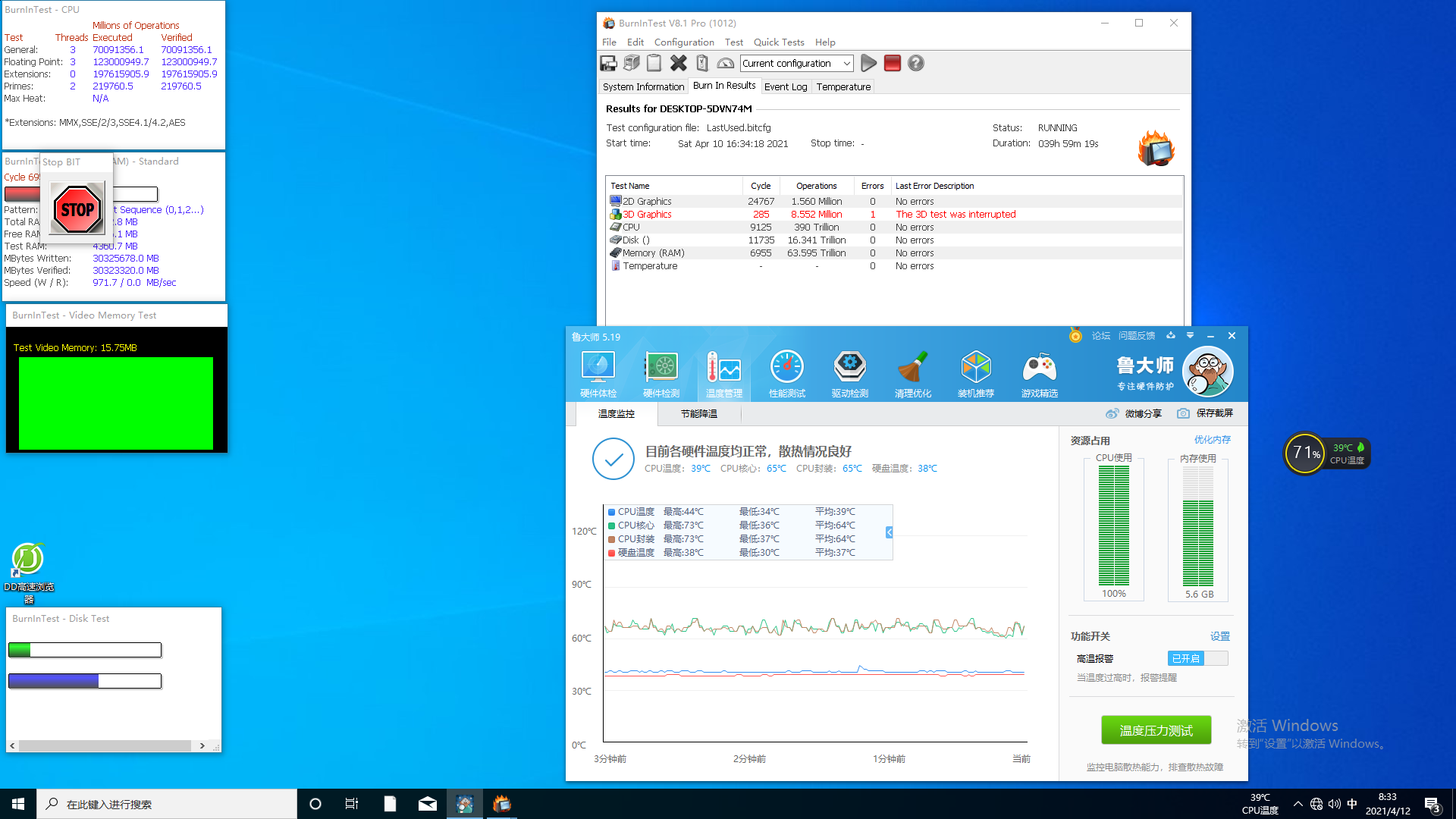Switch to the Temperature tab in BurnInTest
1456x819 pixels.
pyautogui.click(x=843, y=86)
